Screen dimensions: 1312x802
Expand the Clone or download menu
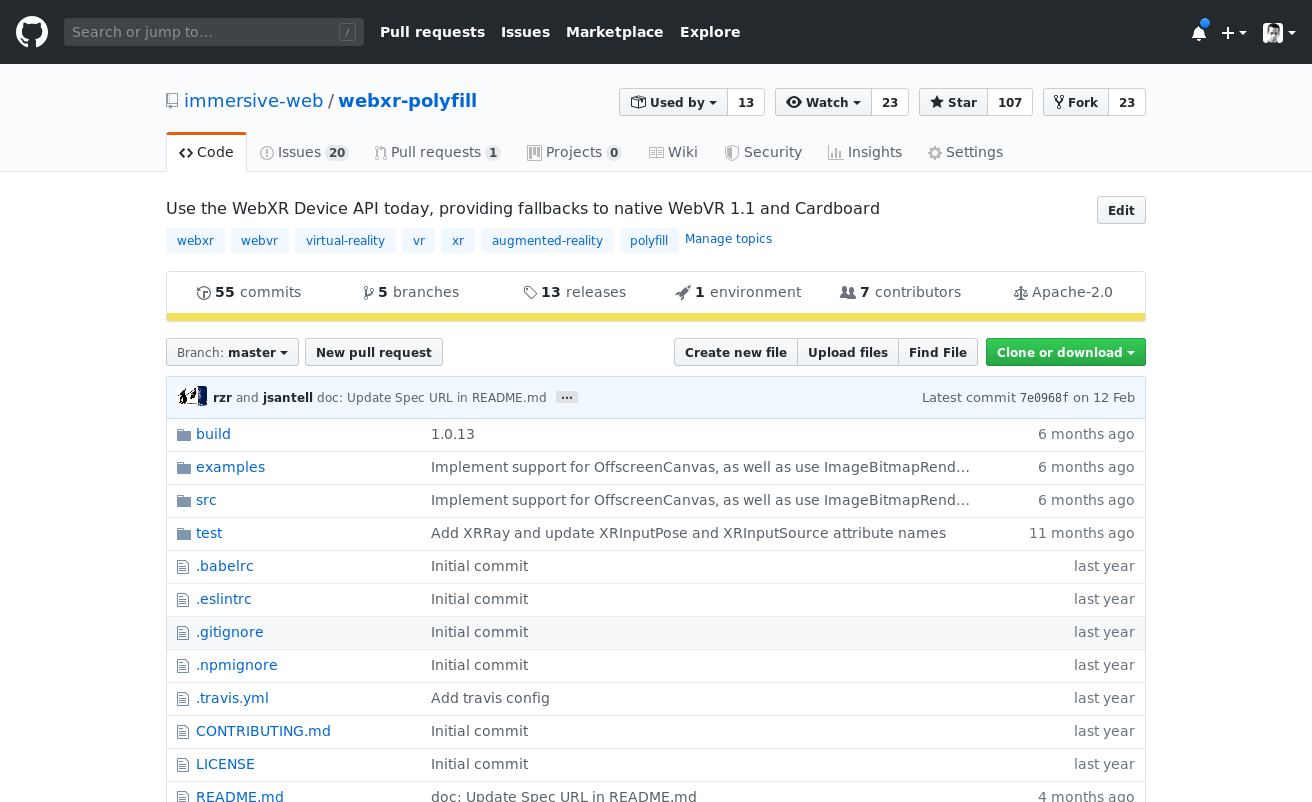point(1065,352)
